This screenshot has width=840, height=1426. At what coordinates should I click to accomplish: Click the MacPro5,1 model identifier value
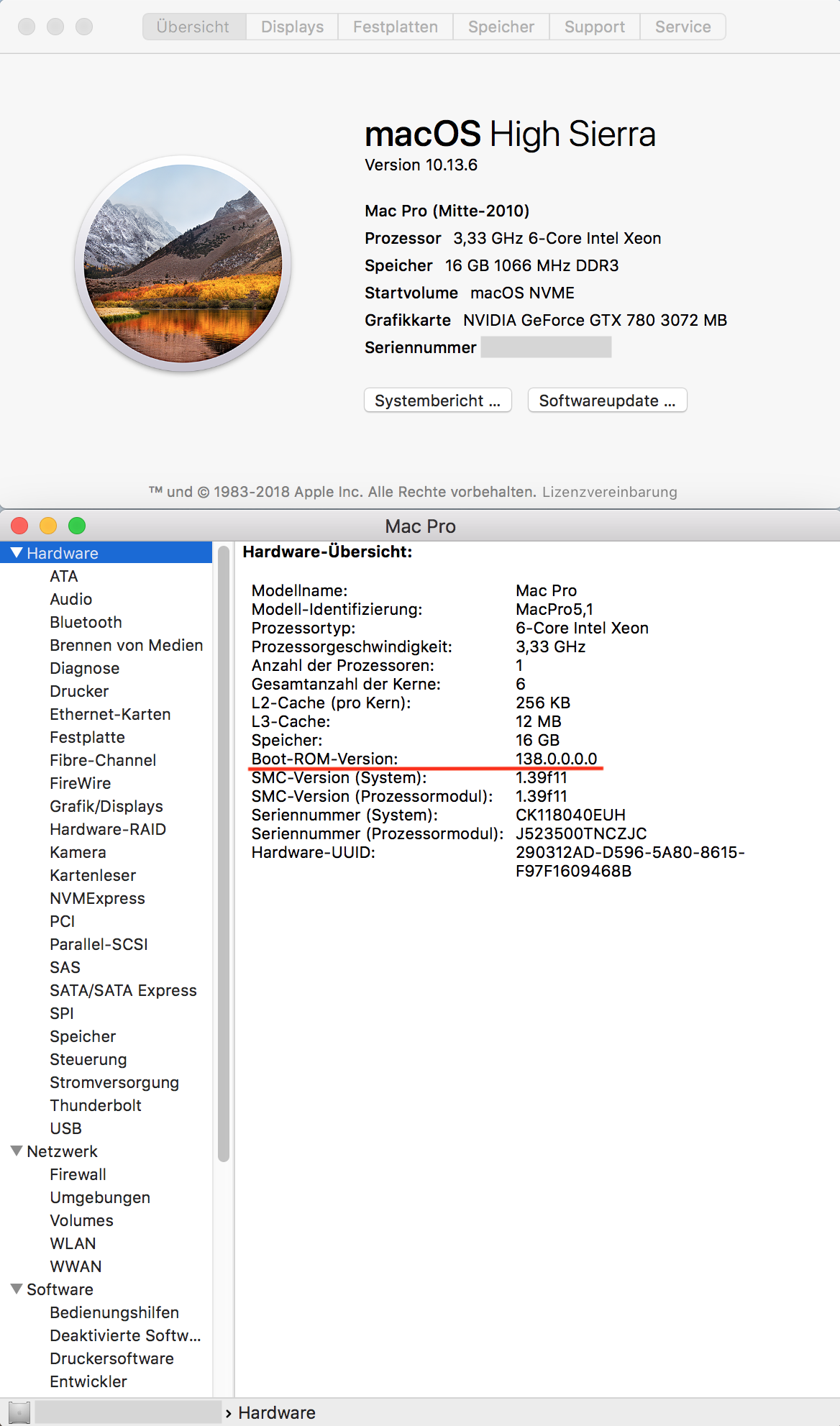pos(554,609)
